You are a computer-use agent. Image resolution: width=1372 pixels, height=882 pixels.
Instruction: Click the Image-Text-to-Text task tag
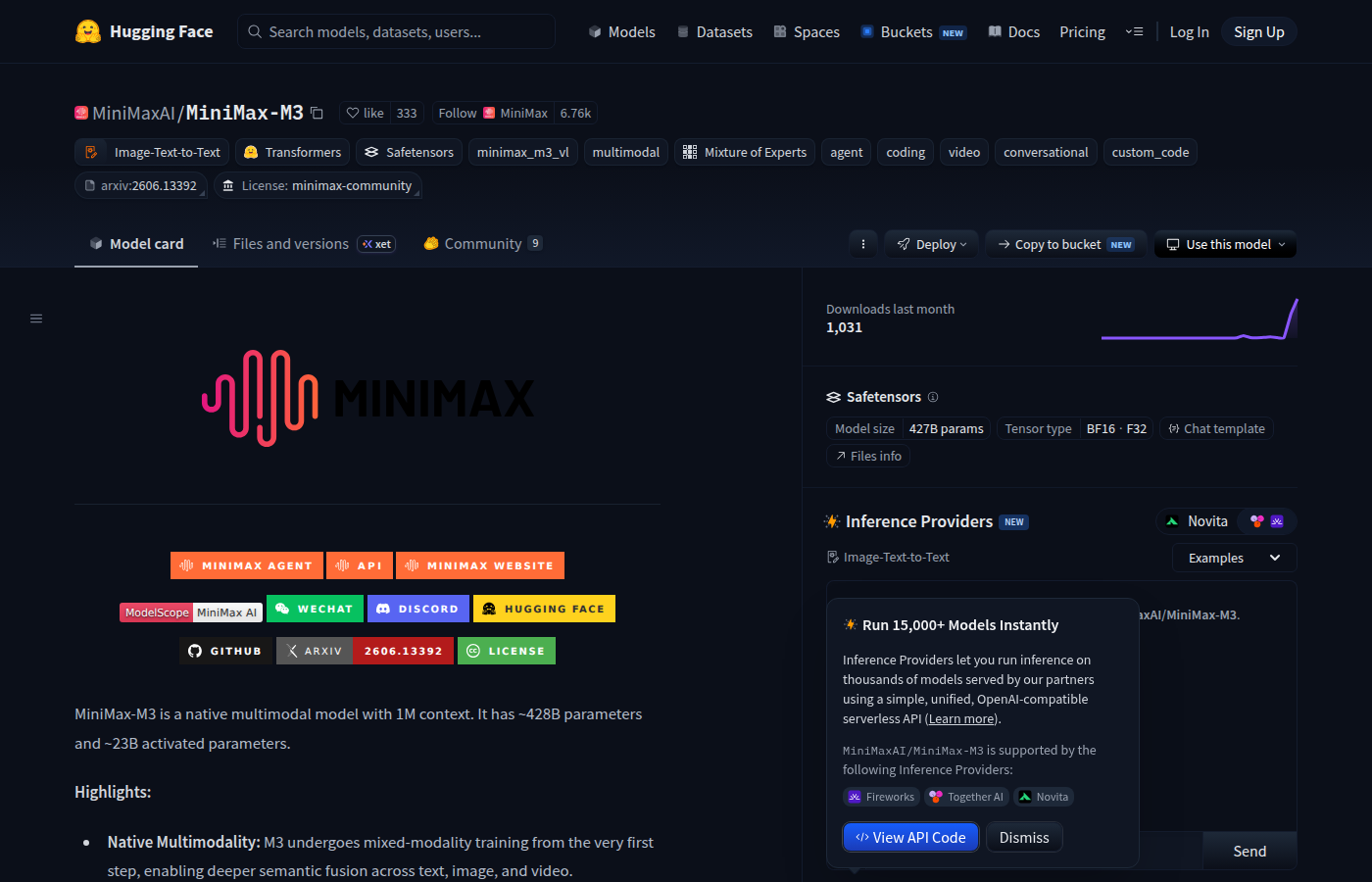(152, 152)
